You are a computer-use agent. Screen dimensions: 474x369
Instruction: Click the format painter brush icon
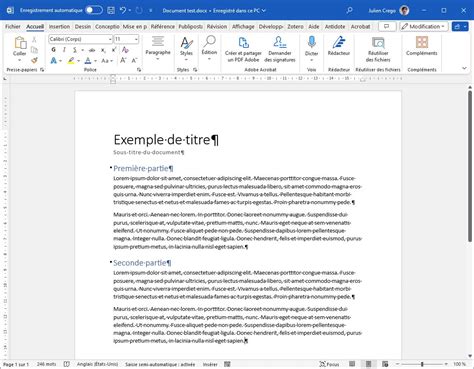(x=34, y=60)
